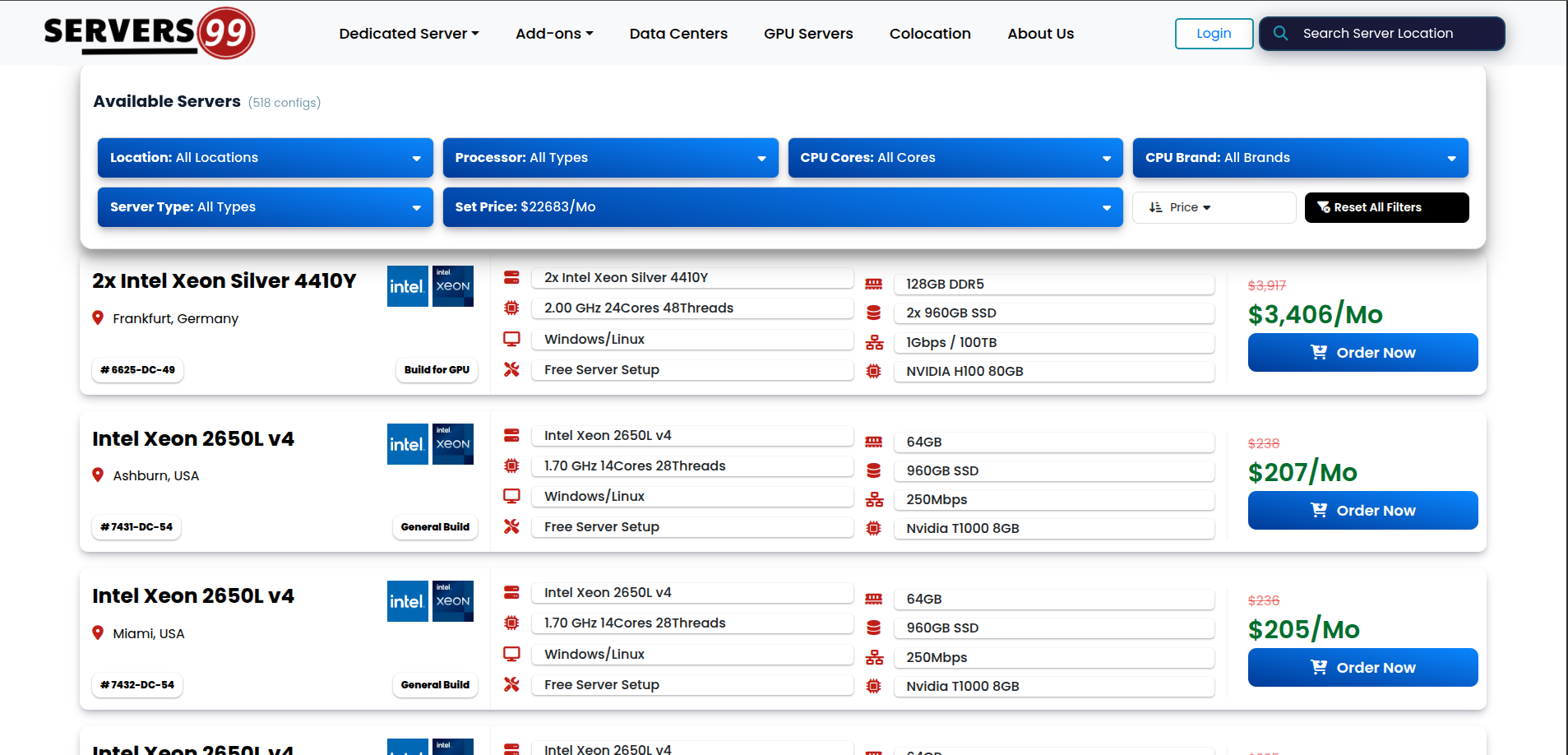Open the Processor: All Types filter
Screen dimensions: 1568x755
(610, 158)
